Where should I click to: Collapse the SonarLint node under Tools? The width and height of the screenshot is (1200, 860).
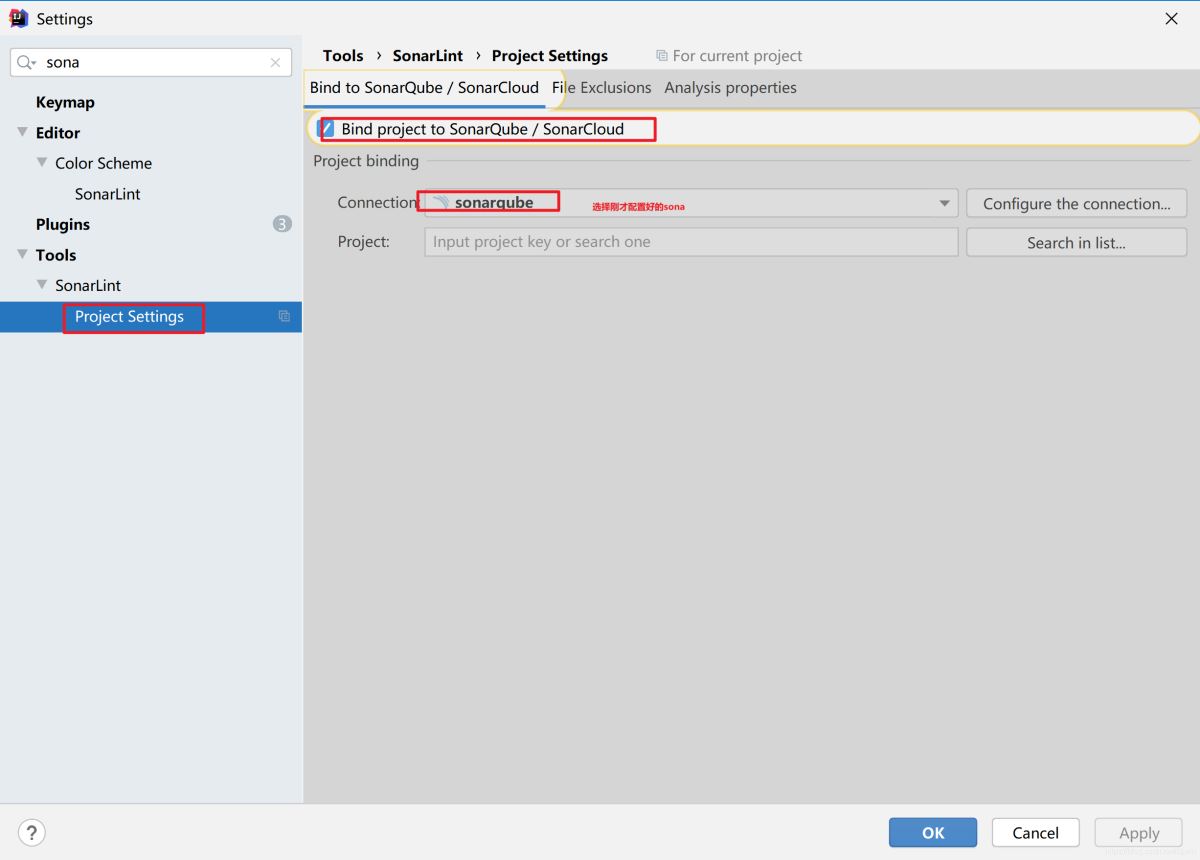[x=42, y=284]
